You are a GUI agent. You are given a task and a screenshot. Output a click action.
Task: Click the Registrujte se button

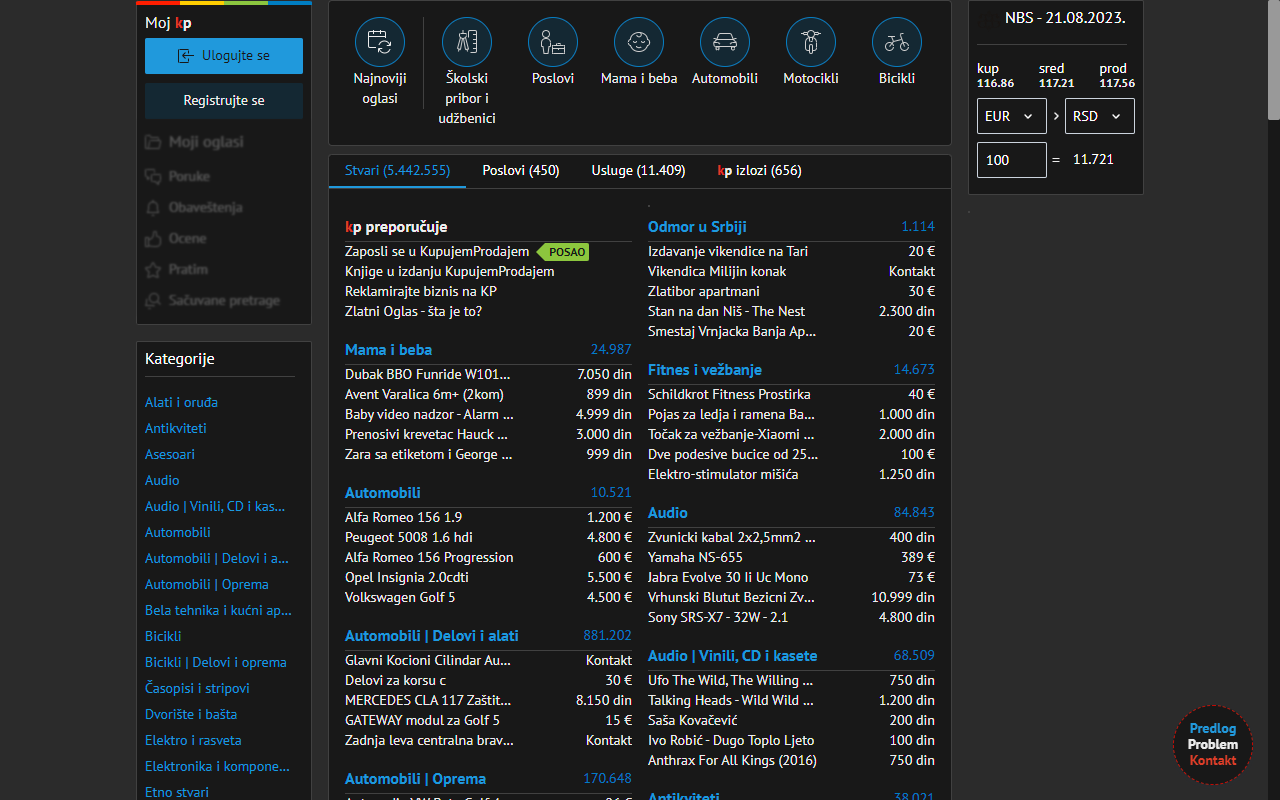224,101
